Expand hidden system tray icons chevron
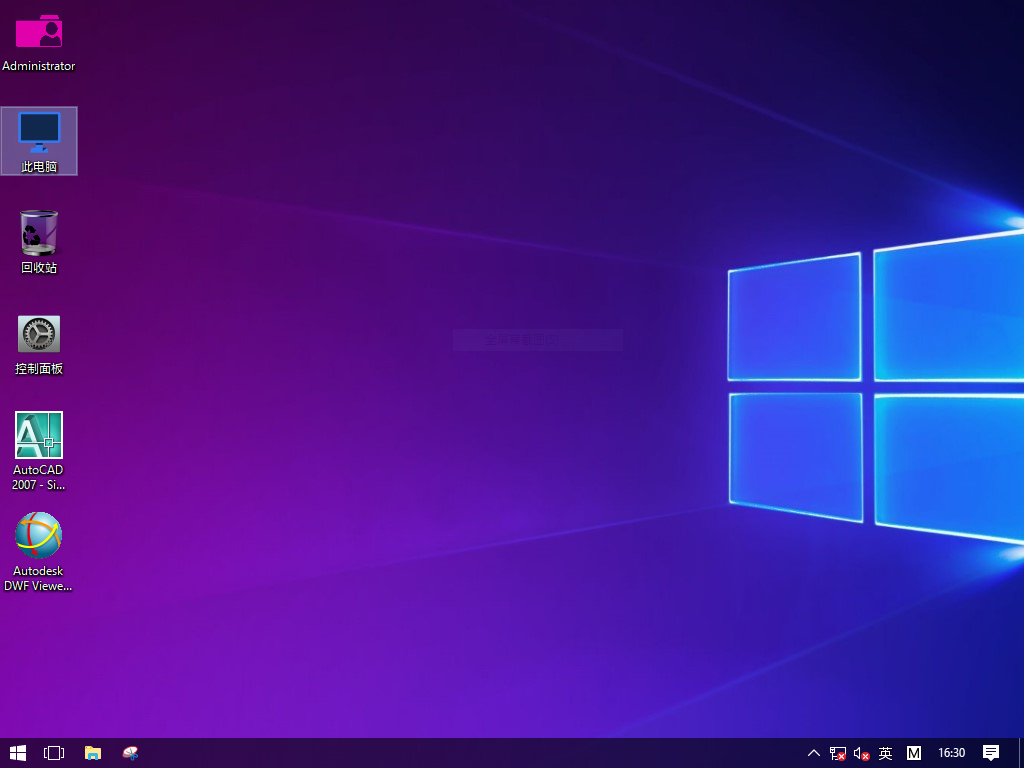 [813, 753]
